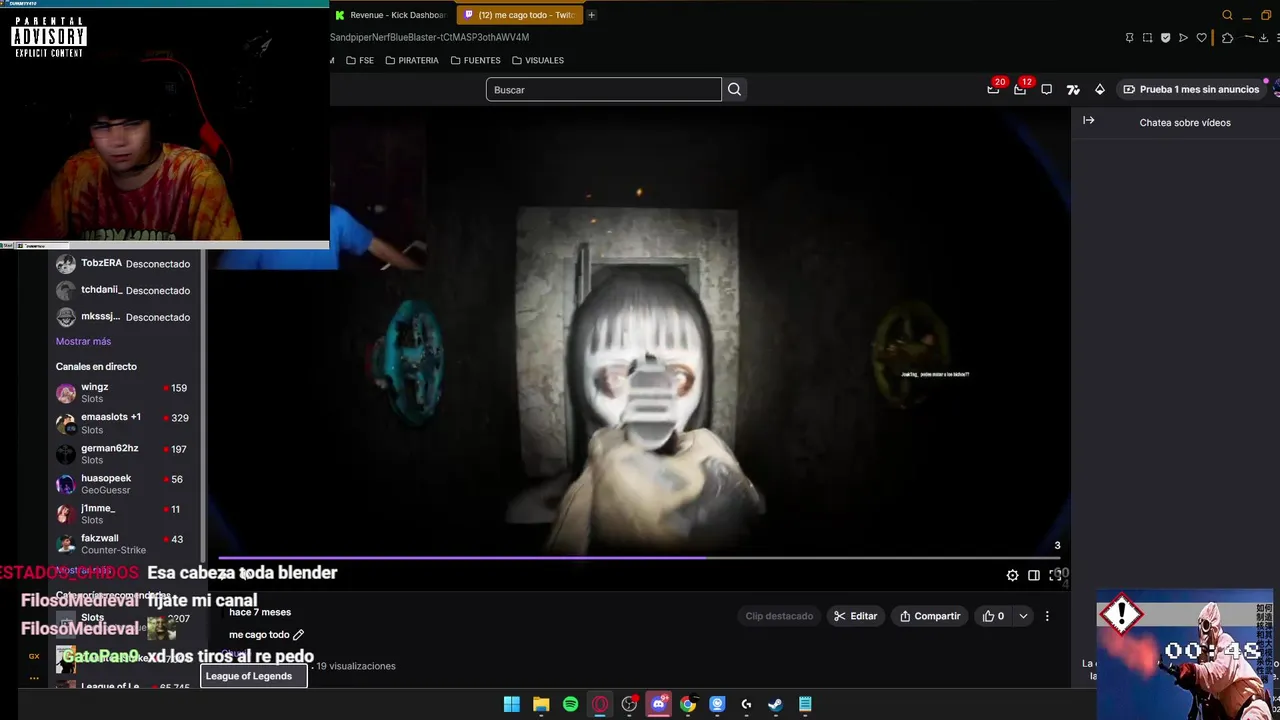Click Prueba 1 mes sin anuncios button

(1191, 89)
